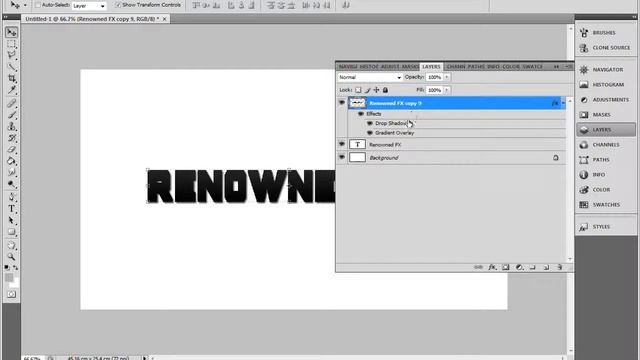Open the Adjustments panel button
This screenshot has height=360, width=640.
coord(606,100)
